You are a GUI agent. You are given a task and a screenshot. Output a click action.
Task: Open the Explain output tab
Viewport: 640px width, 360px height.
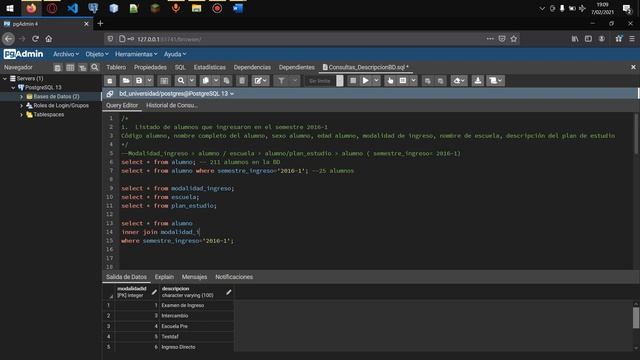[x=164, y=277]
